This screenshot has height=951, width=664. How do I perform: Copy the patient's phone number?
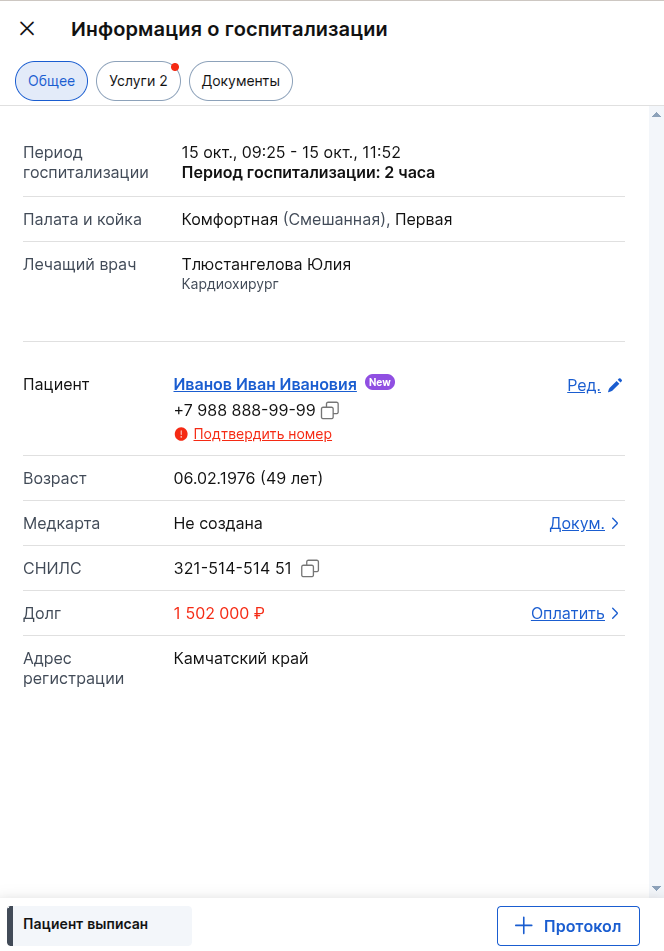tap(330, 409)
